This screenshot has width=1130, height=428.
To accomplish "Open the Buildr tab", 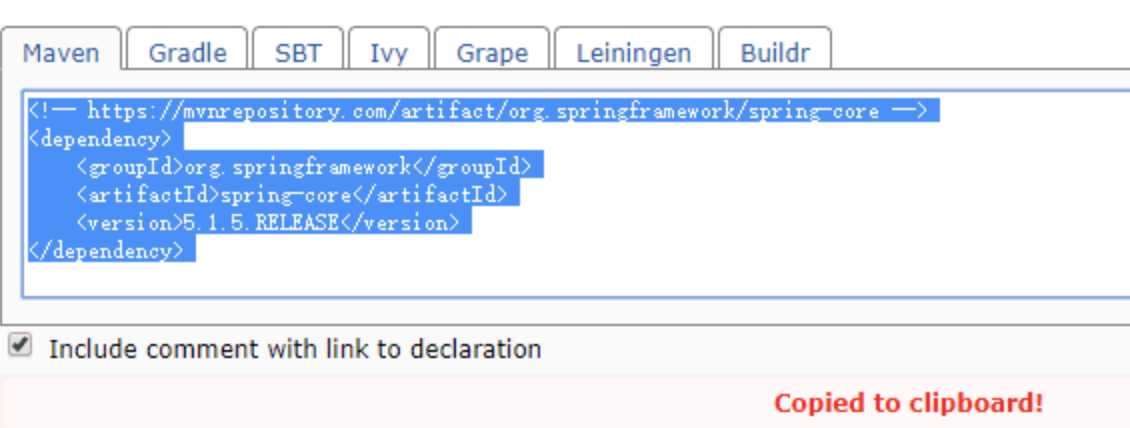I will click(x=775, y=48).
